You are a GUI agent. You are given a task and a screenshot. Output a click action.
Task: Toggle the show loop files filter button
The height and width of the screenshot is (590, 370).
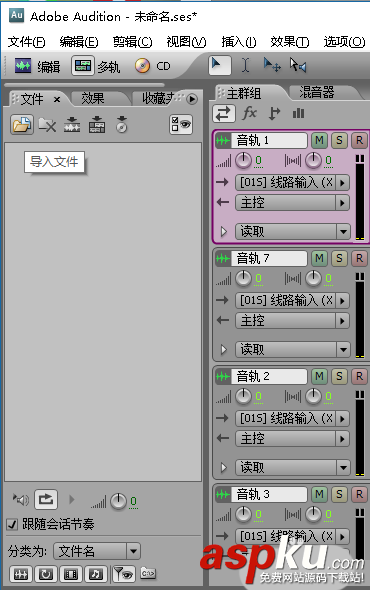pos(46,574)
